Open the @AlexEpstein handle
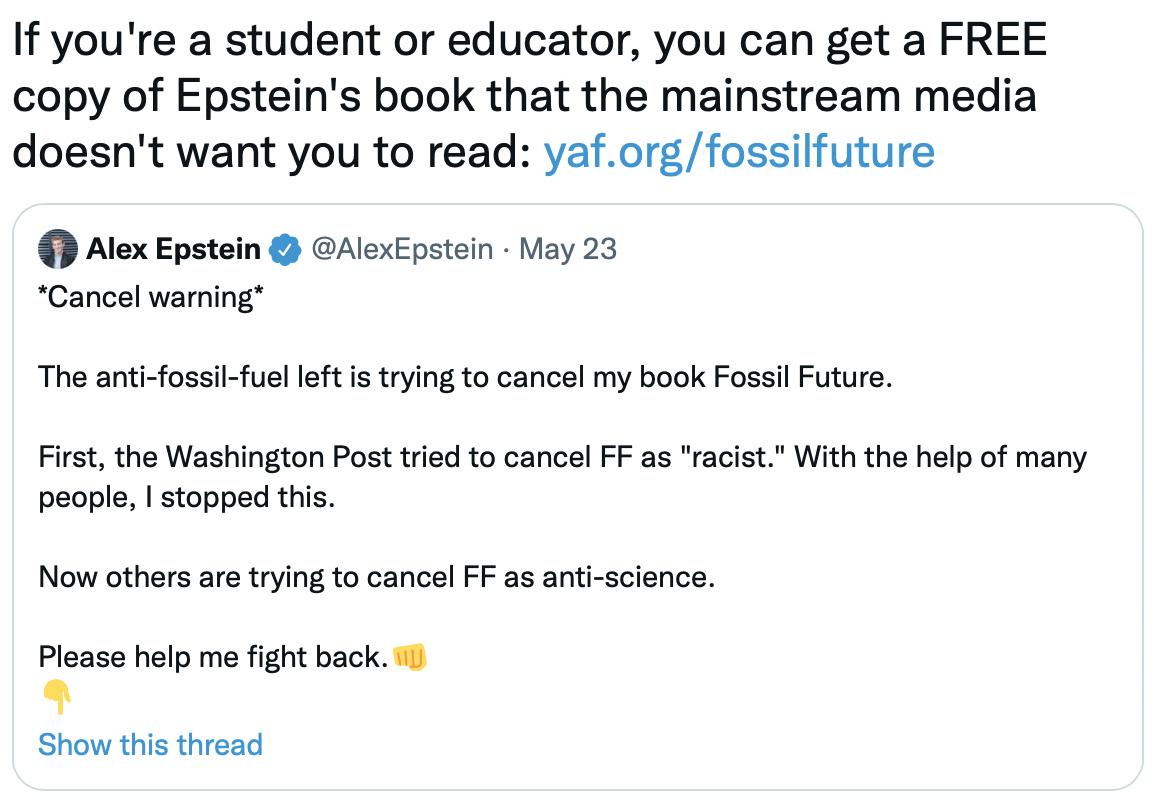This screenshot has height=801, width=1158. pyautogui.click(x=402, y=249)
